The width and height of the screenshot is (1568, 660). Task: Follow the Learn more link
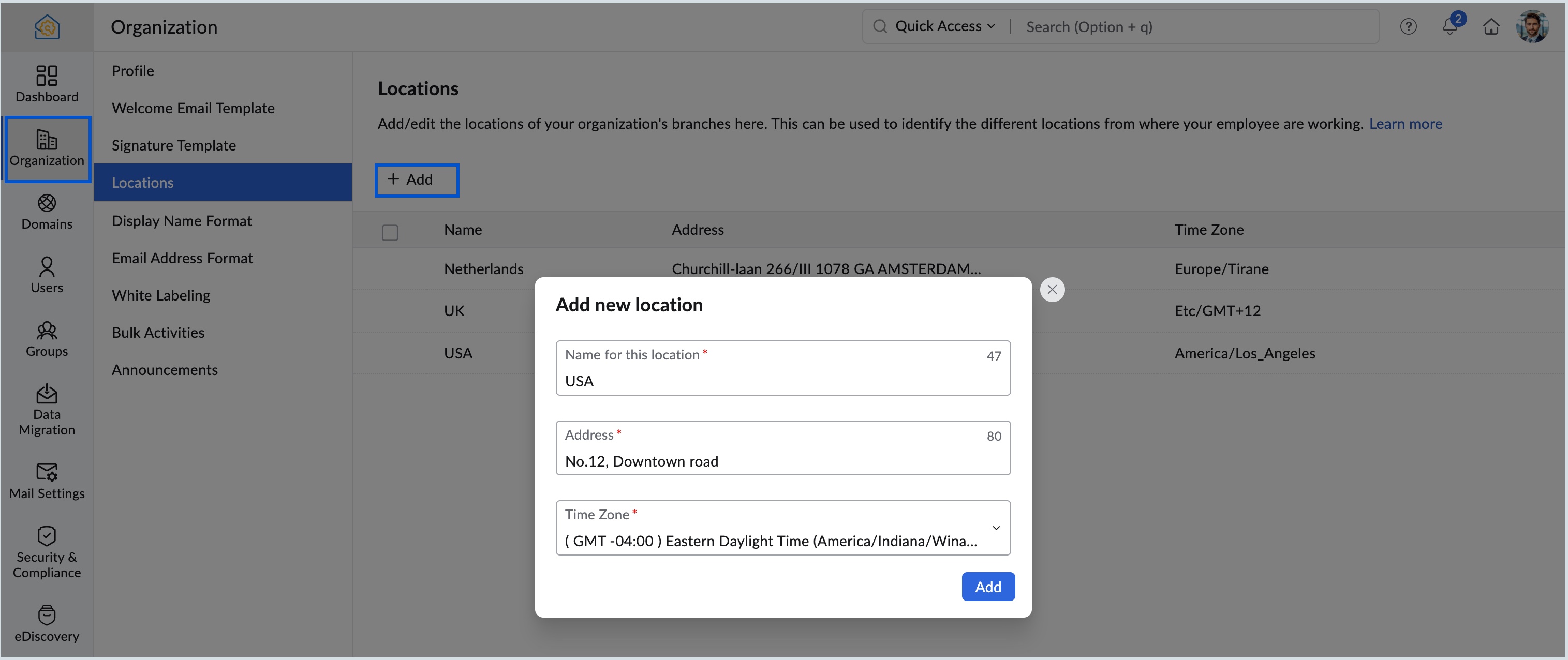1405,124
